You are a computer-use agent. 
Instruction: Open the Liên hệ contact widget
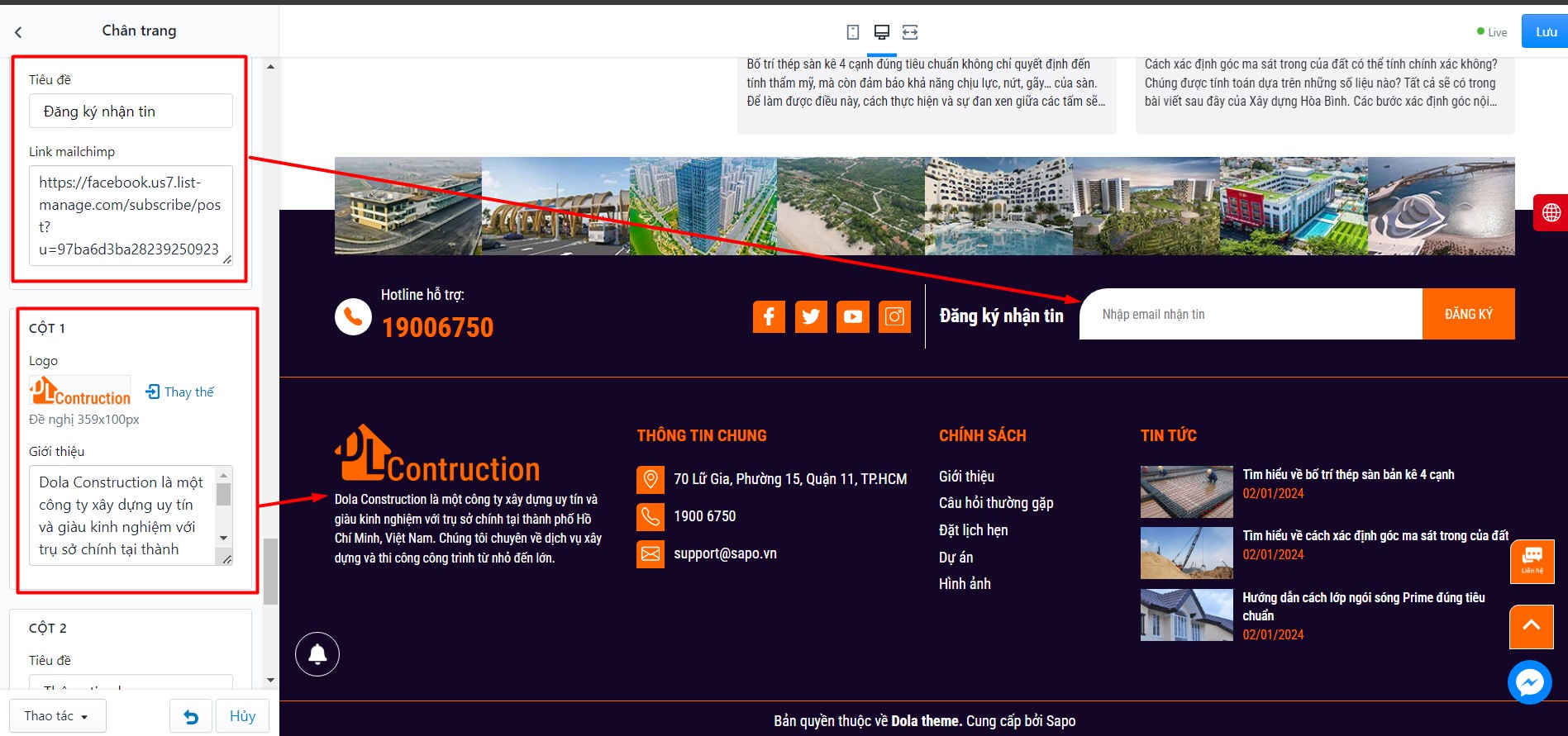[x=1532, y=561]
